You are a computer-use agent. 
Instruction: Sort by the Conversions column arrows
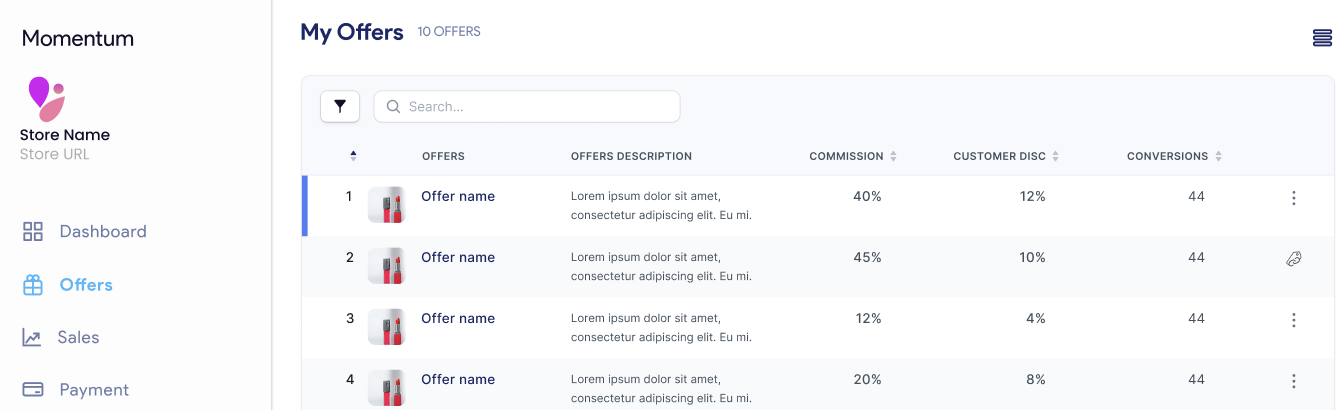click(x=1218, y=157)
